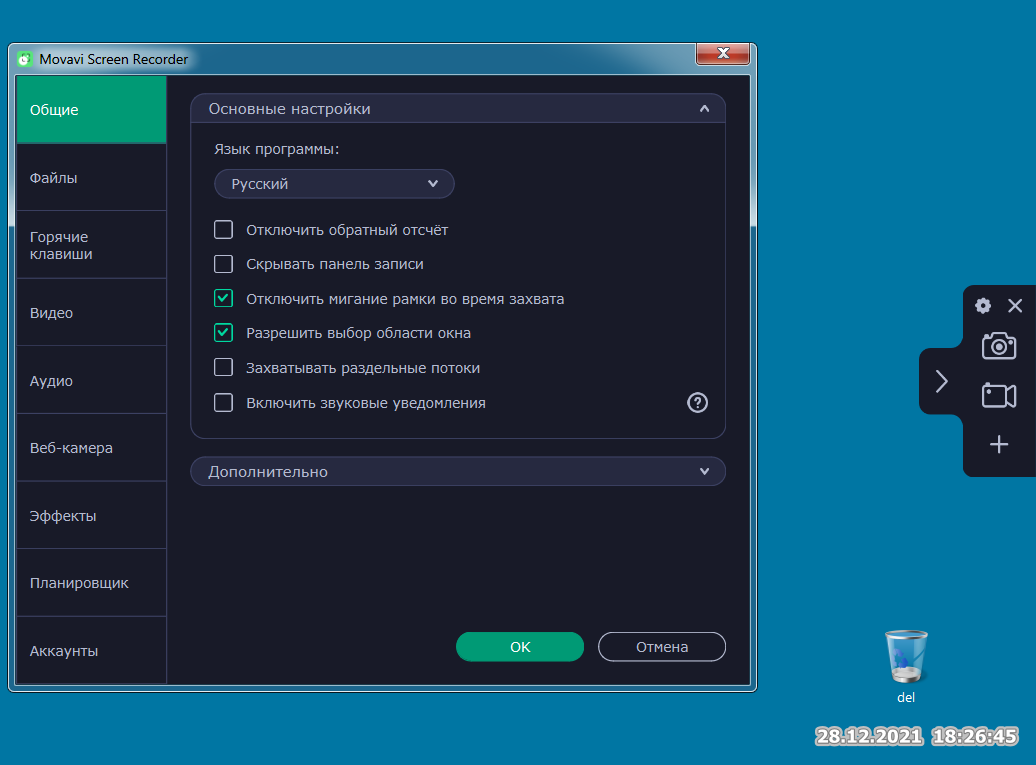Screen dimensions: 1036x765
Task: Close the Movavi settings window
Action: (723, 54)
